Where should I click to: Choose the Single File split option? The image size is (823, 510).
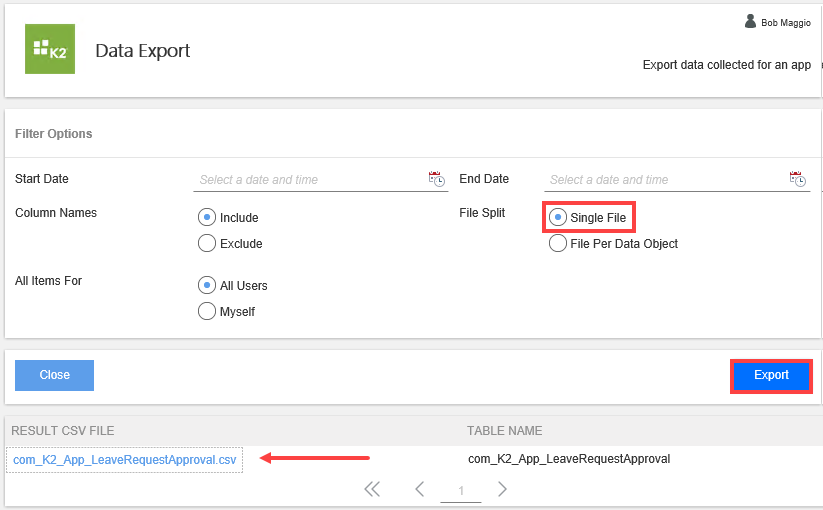[558, 217]
